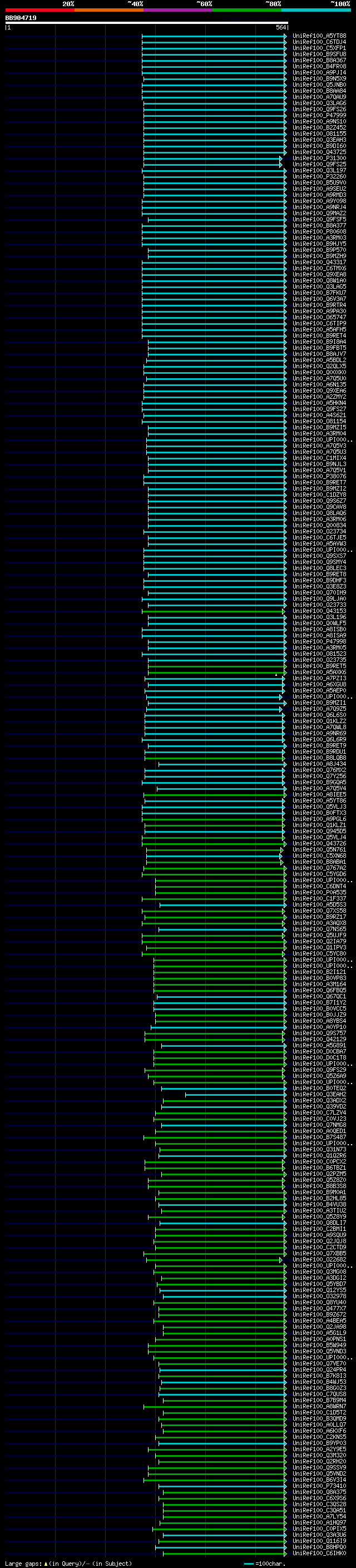Click alignment bar for UniRef100_Q5JNB0

pos(214,85)
